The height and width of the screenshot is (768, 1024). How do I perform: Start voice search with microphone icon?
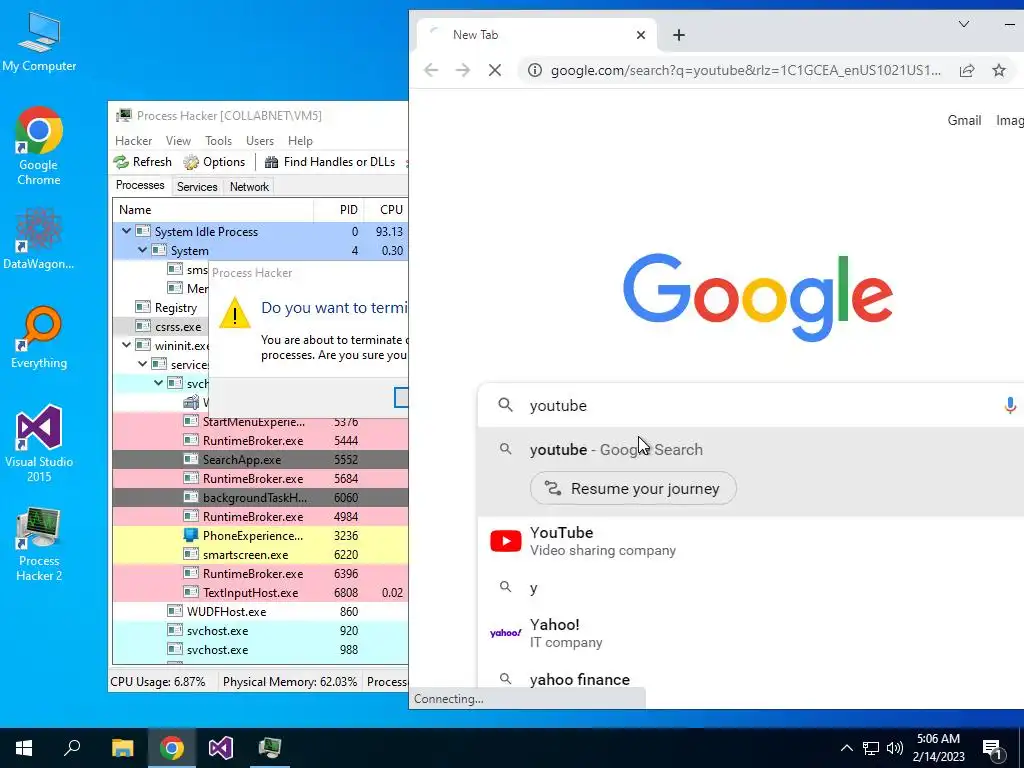[x=1010, y=406]
